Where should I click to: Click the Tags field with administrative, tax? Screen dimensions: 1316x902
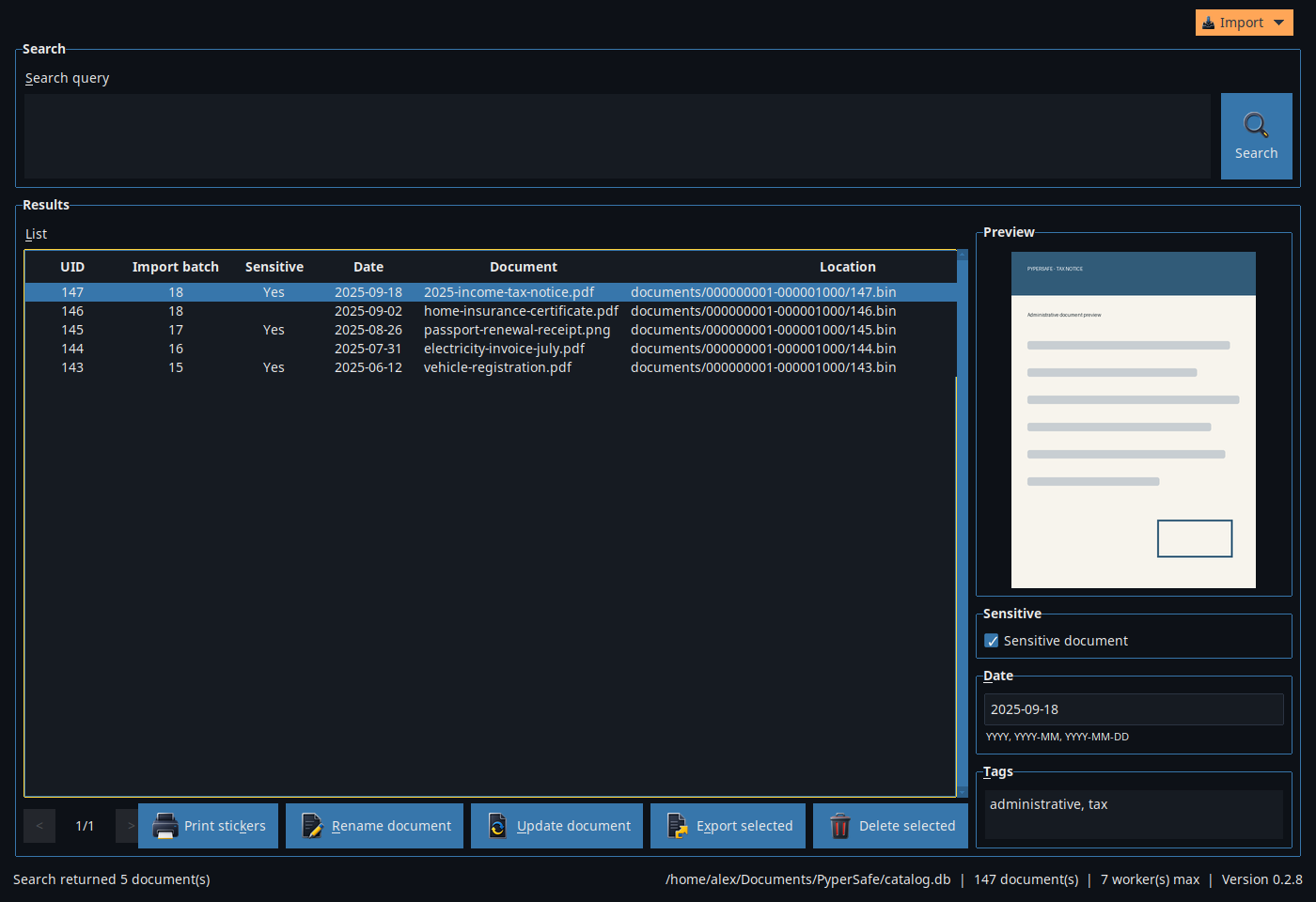[1134, 814]
